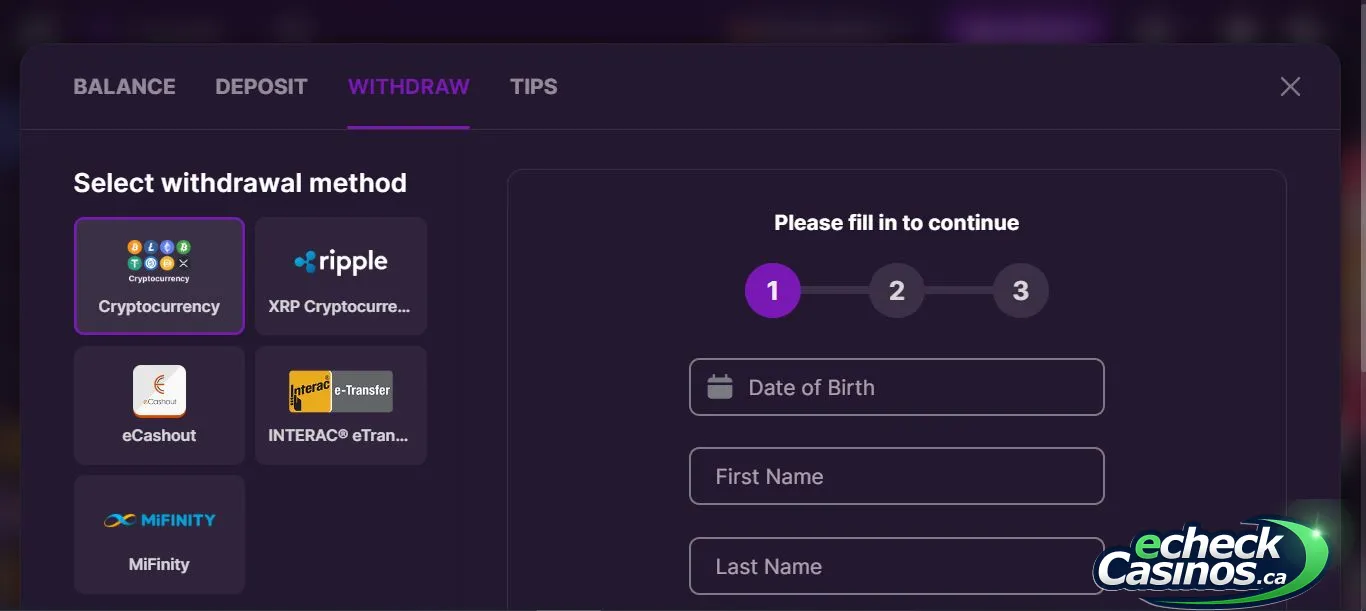The width and height of the screenshot is (1366, 611).
Task: Click the calendar icon in Date of Birth
Action: pyautogui.click(x=720, y=387)
